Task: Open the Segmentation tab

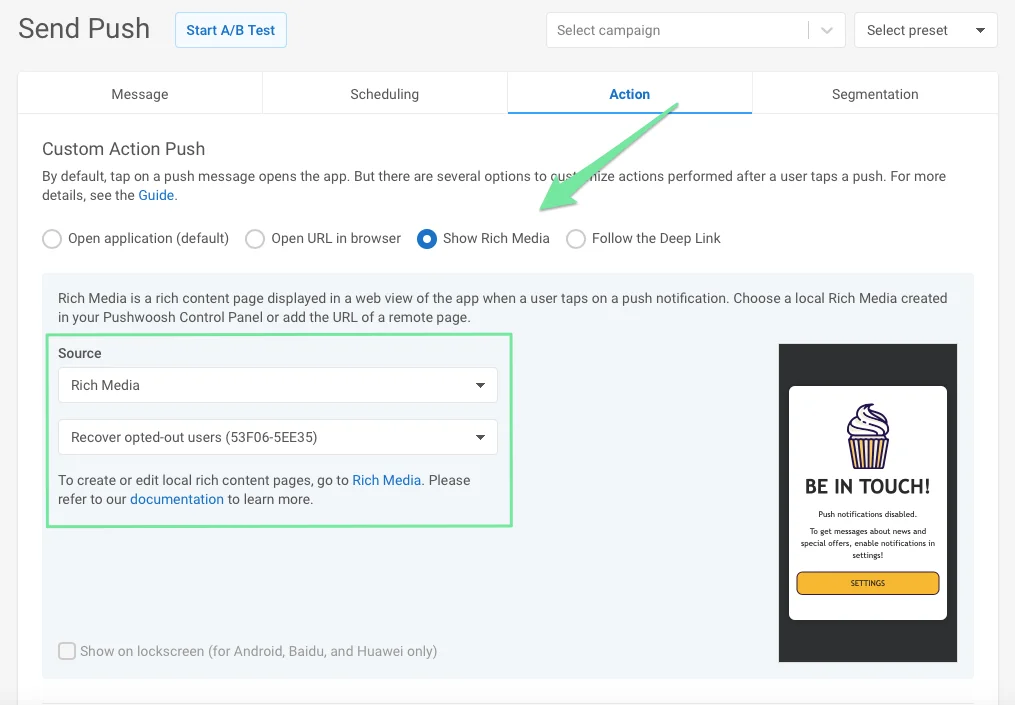Action: [x=874, y=94]
